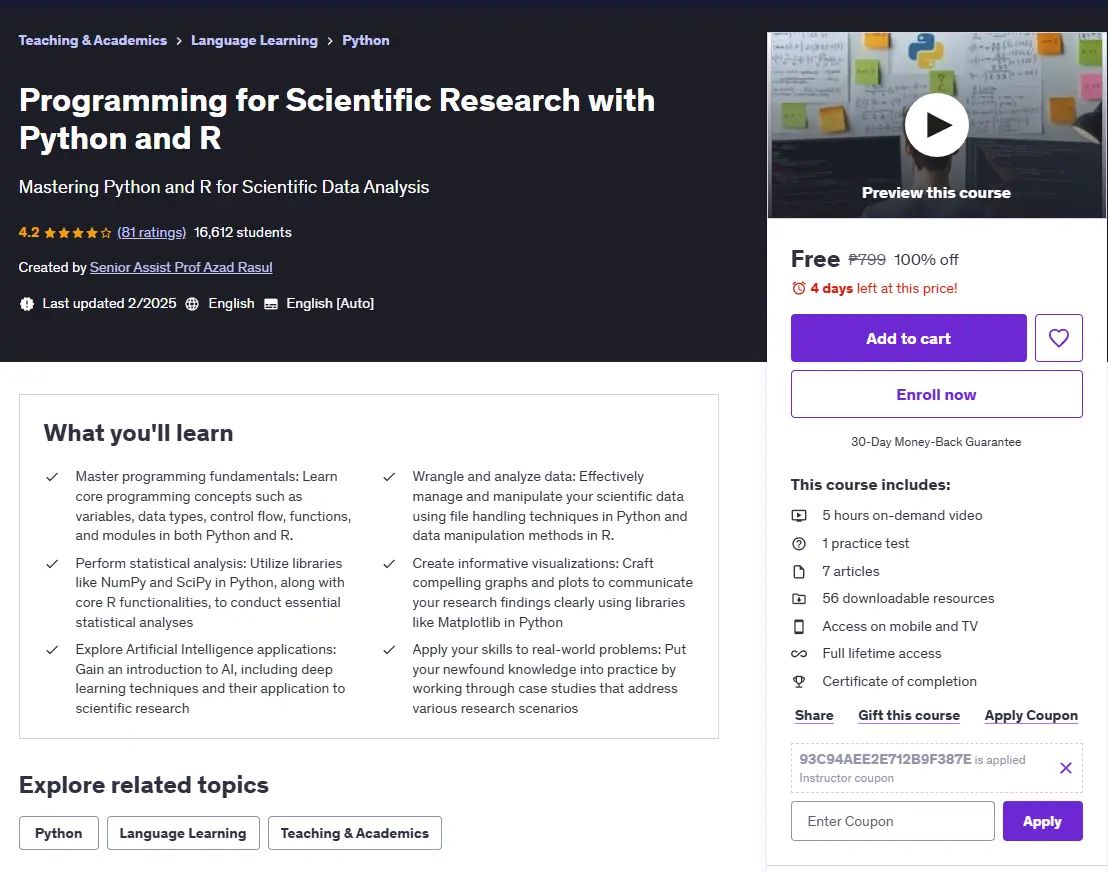Click the Explore related topics heading
This screenshot has width=1108, height=872.
point(144,785)
